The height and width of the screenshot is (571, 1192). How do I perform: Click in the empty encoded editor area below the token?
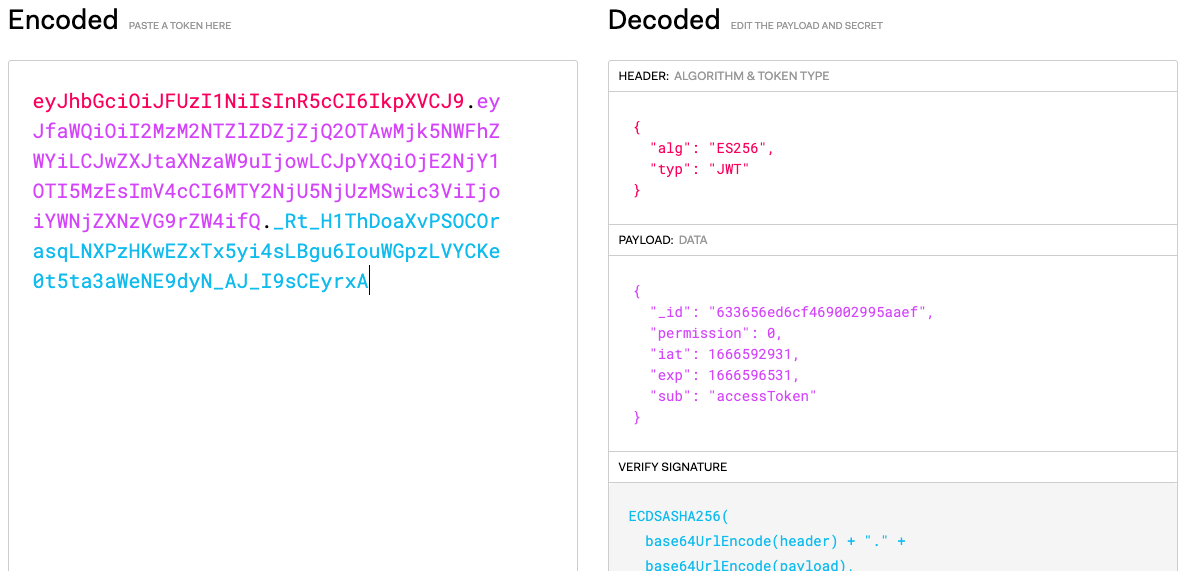pyautogui.click(x=293, y=433)
